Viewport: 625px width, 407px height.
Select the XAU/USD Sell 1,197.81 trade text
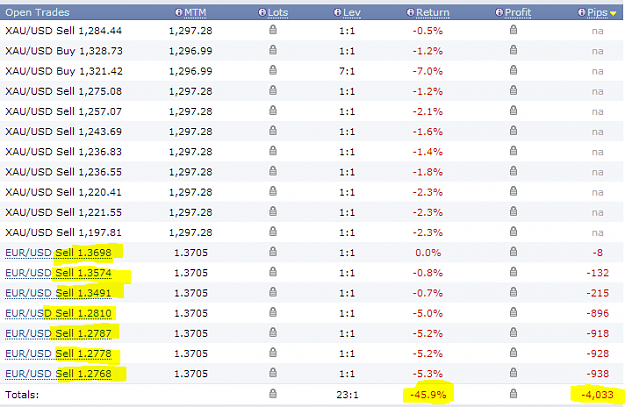(63, 232)
